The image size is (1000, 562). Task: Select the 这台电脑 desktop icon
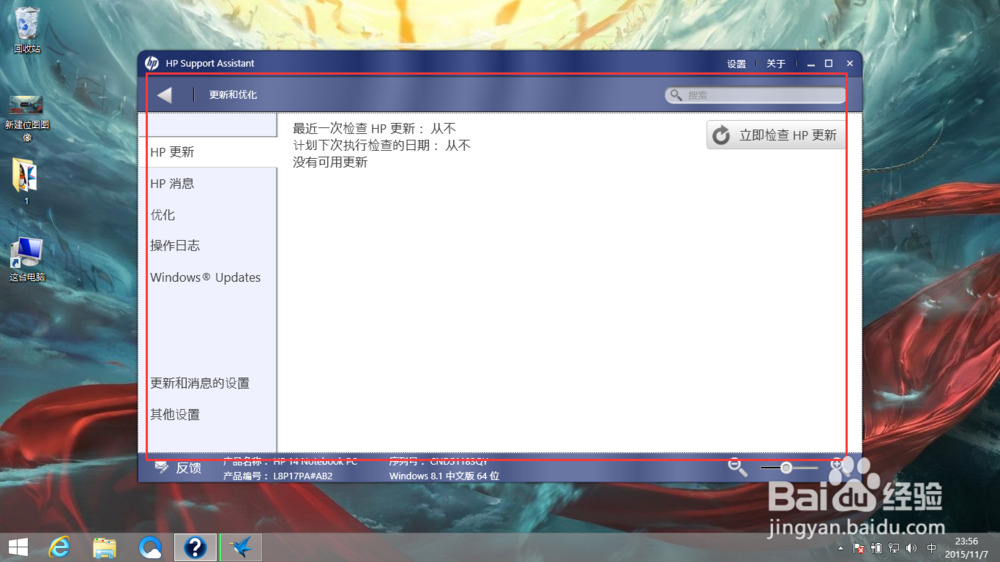(27, 259)
